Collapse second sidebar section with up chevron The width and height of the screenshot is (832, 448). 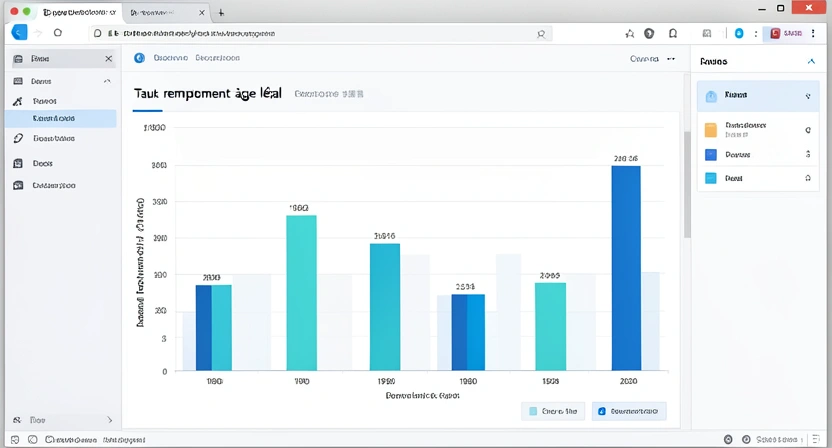[105, 82]
